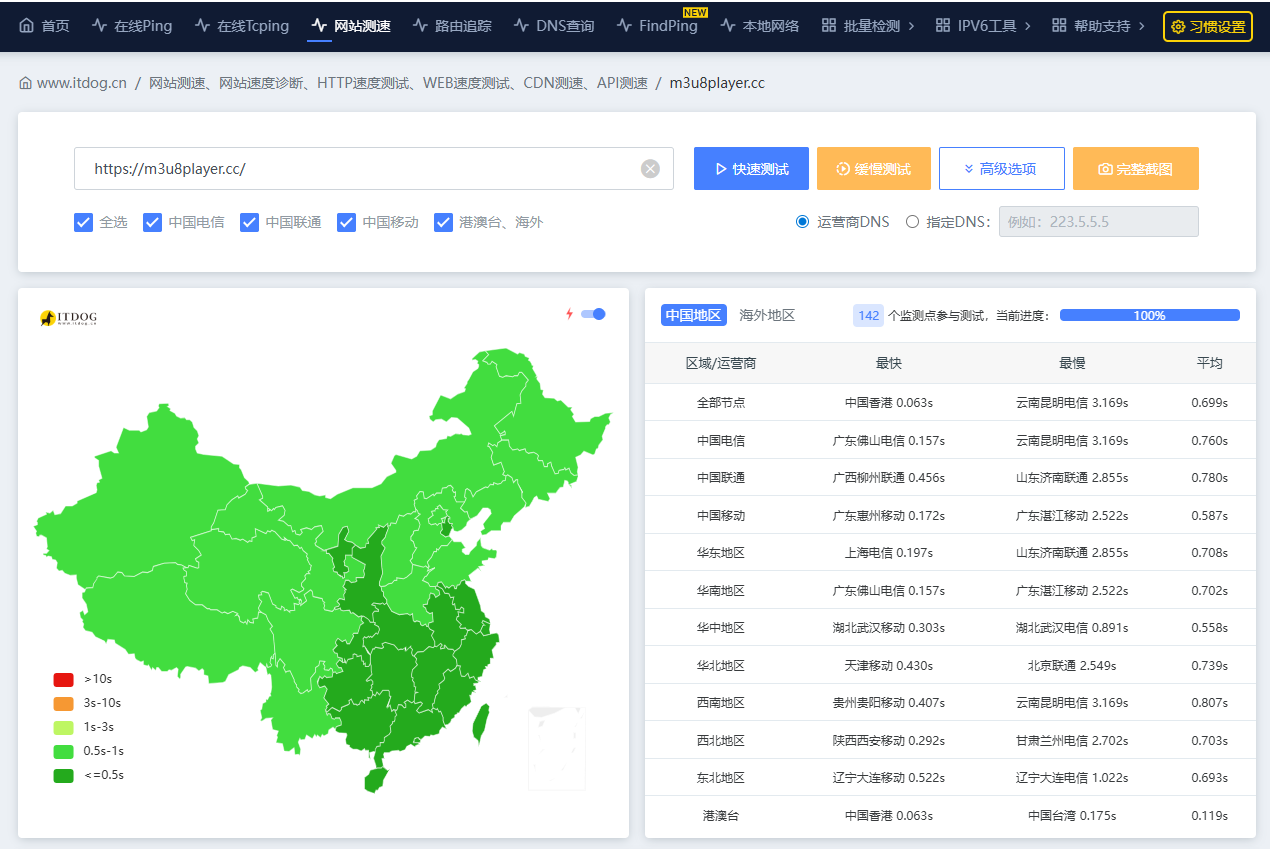This screenshot has height=849, width=1270.
Task: Click the 100% test progress bar
Action: click(x=1149, y=315)
